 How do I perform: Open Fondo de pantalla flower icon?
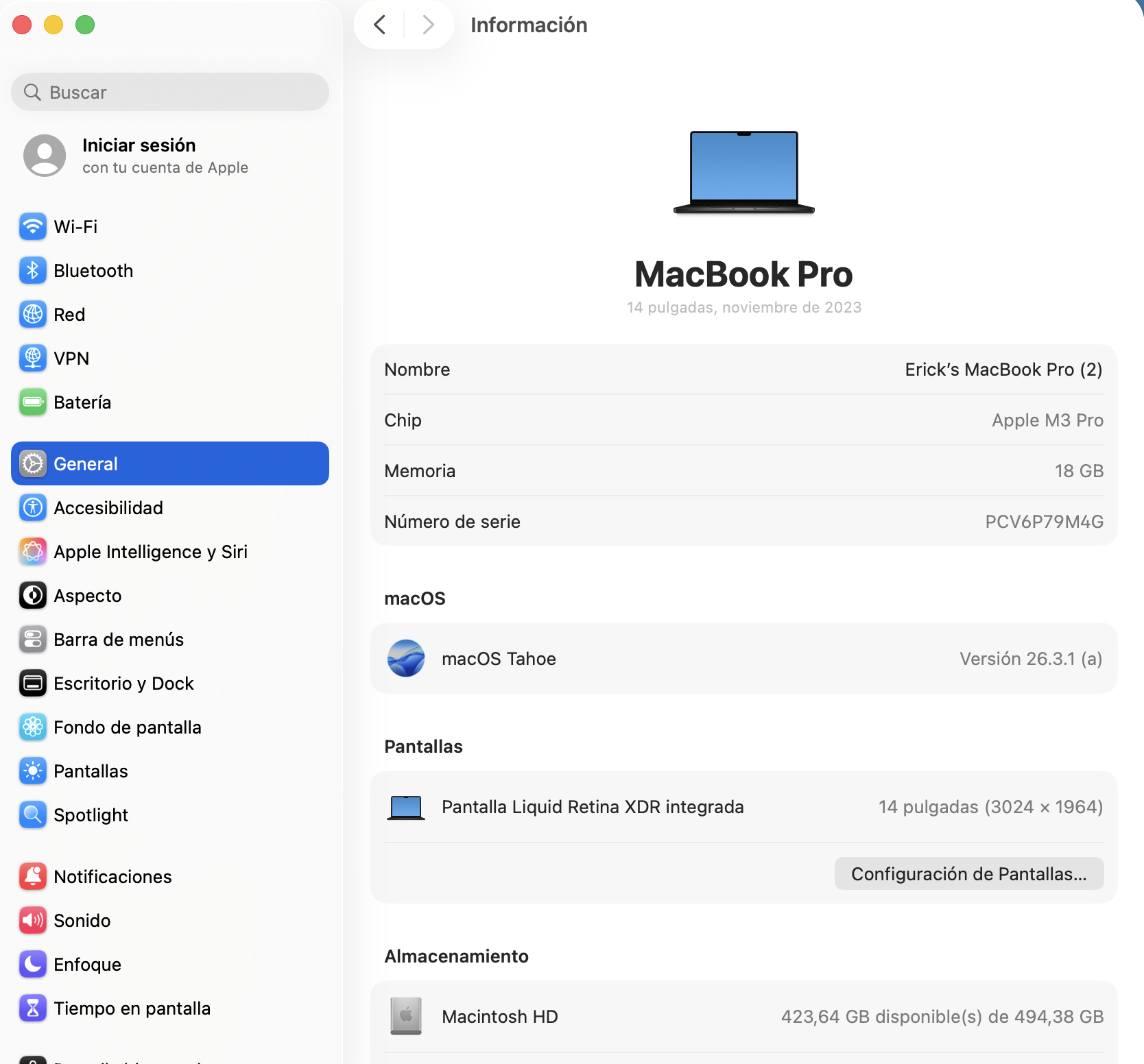(33, 727)
